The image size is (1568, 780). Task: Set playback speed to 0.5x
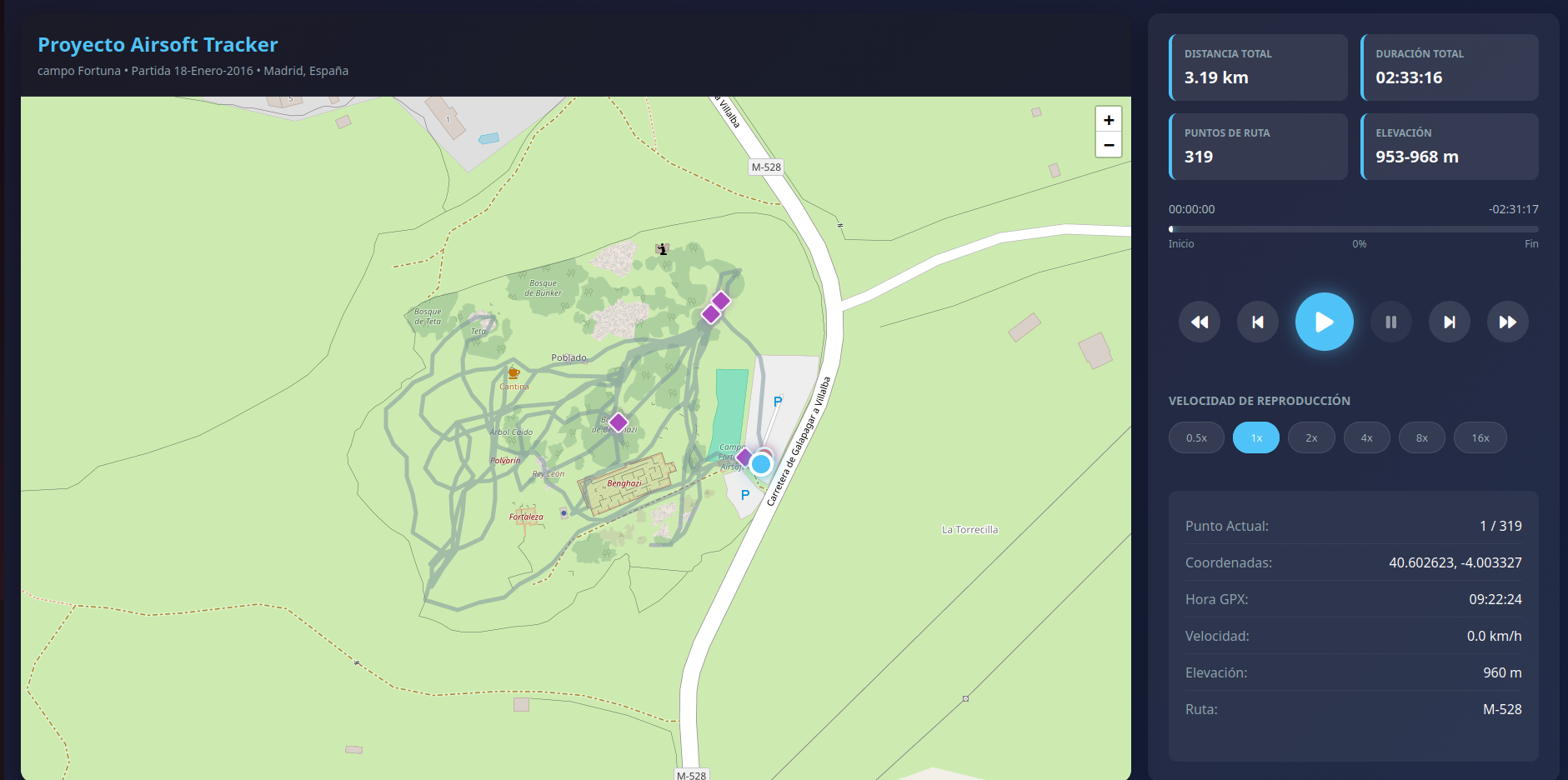coord(1196,437)
